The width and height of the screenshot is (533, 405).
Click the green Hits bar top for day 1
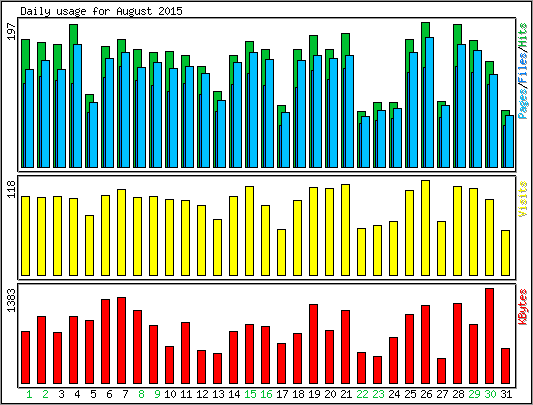click(25, 54)
